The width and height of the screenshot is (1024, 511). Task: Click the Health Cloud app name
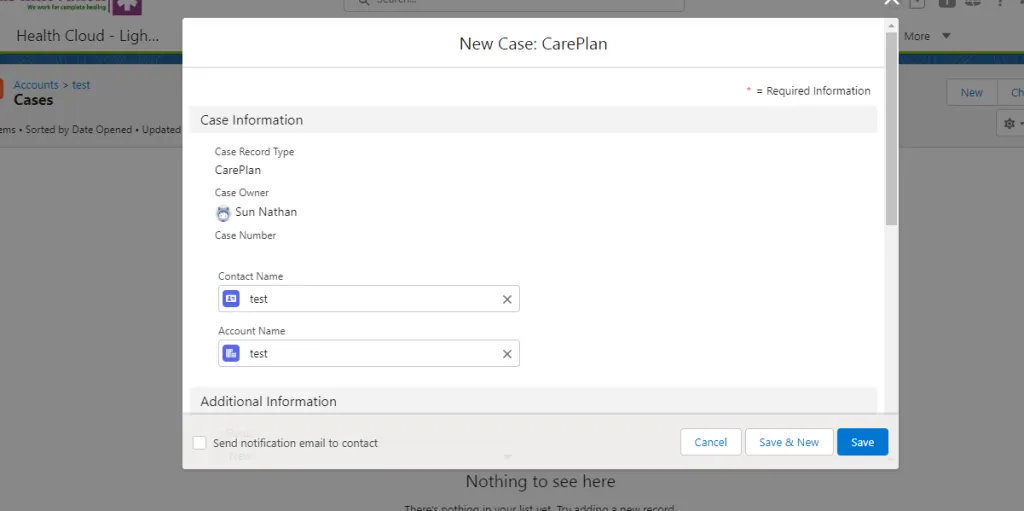click(x=88, y=36)
